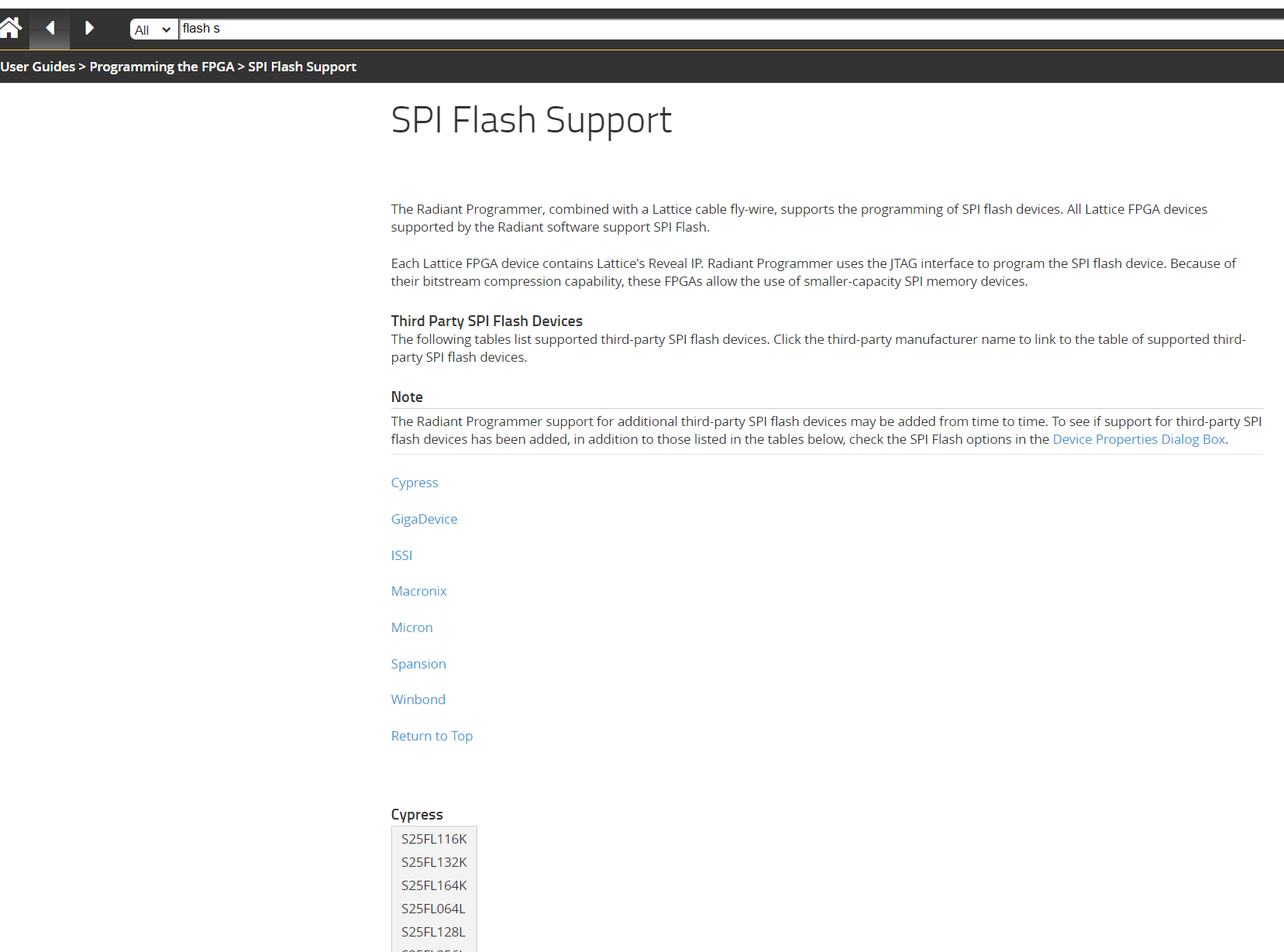
Task: Select the S25FL116K table cell
Action: 434,839
